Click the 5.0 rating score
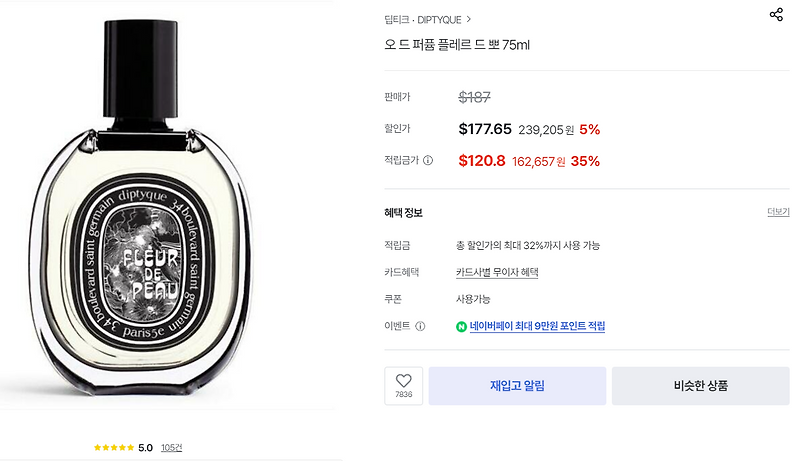The image size is (800, 461). (145, 448)
